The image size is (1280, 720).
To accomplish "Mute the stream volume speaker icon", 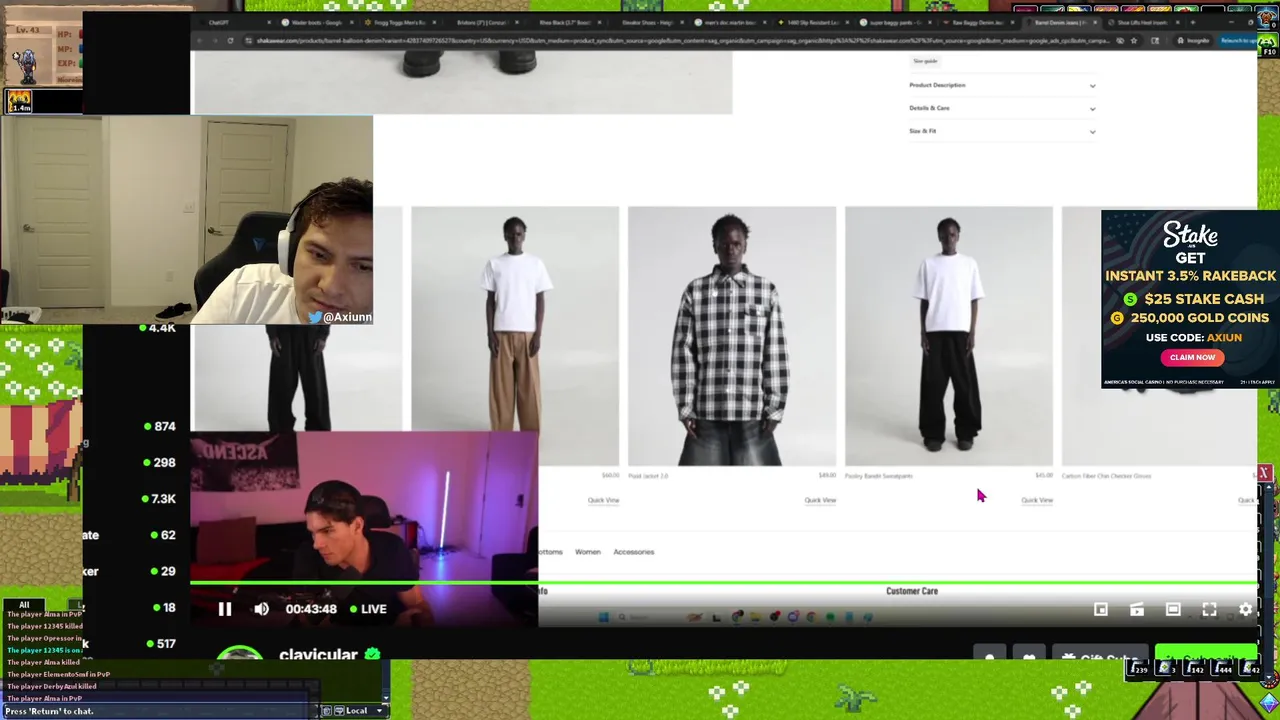I will (261, 609).
